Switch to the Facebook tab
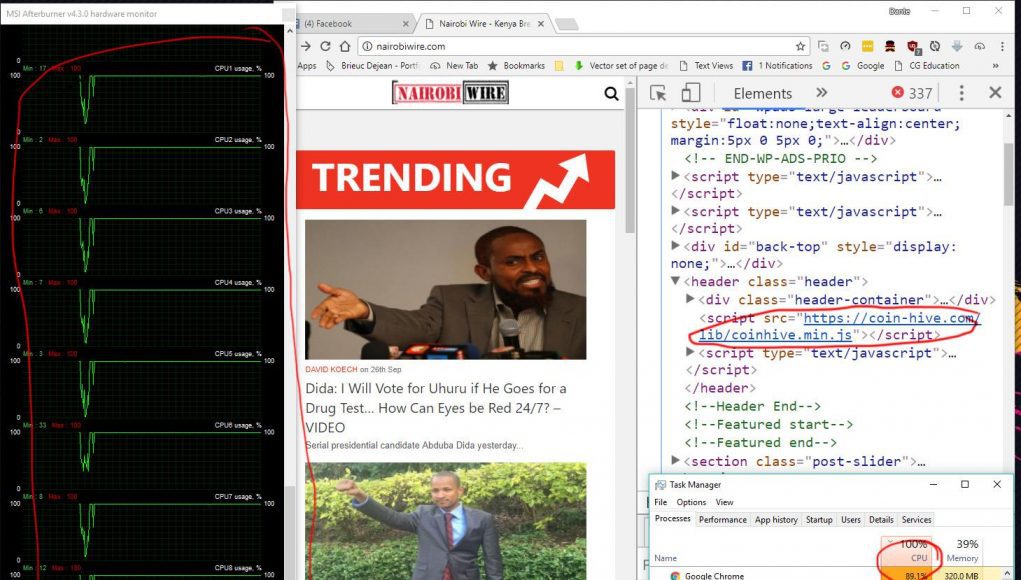Screen dimensions: 1021x580 pyautogui.click(x=352, y=23)
